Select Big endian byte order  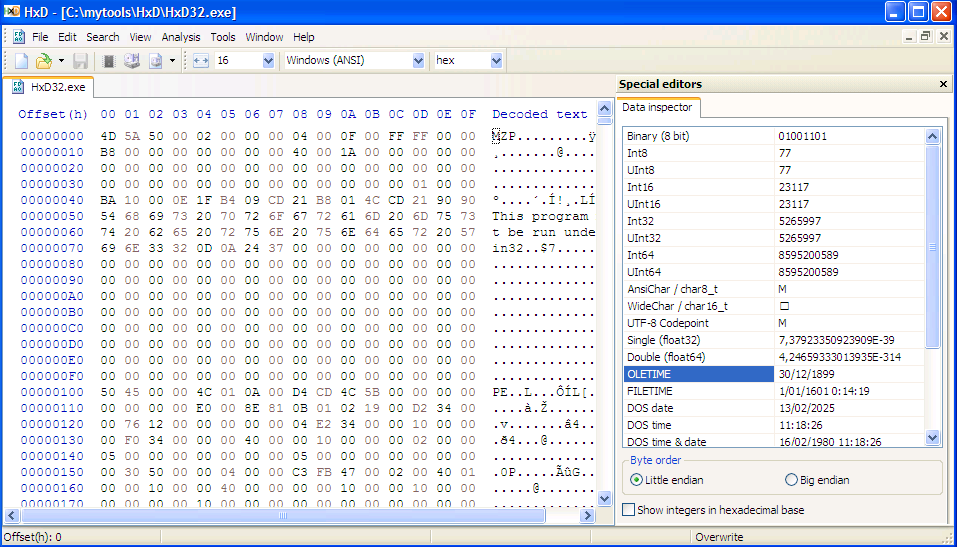pos(817,480)
